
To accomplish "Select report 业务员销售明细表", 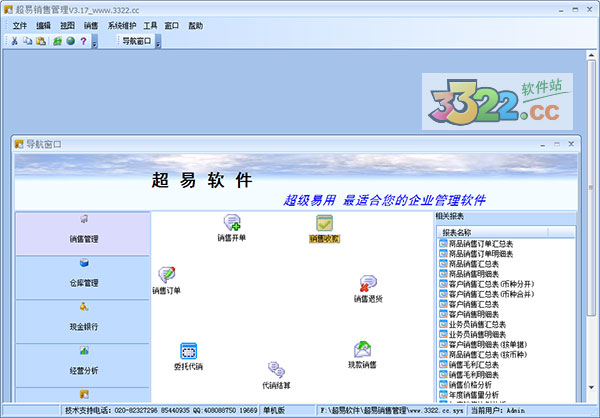I will (472, 334).
